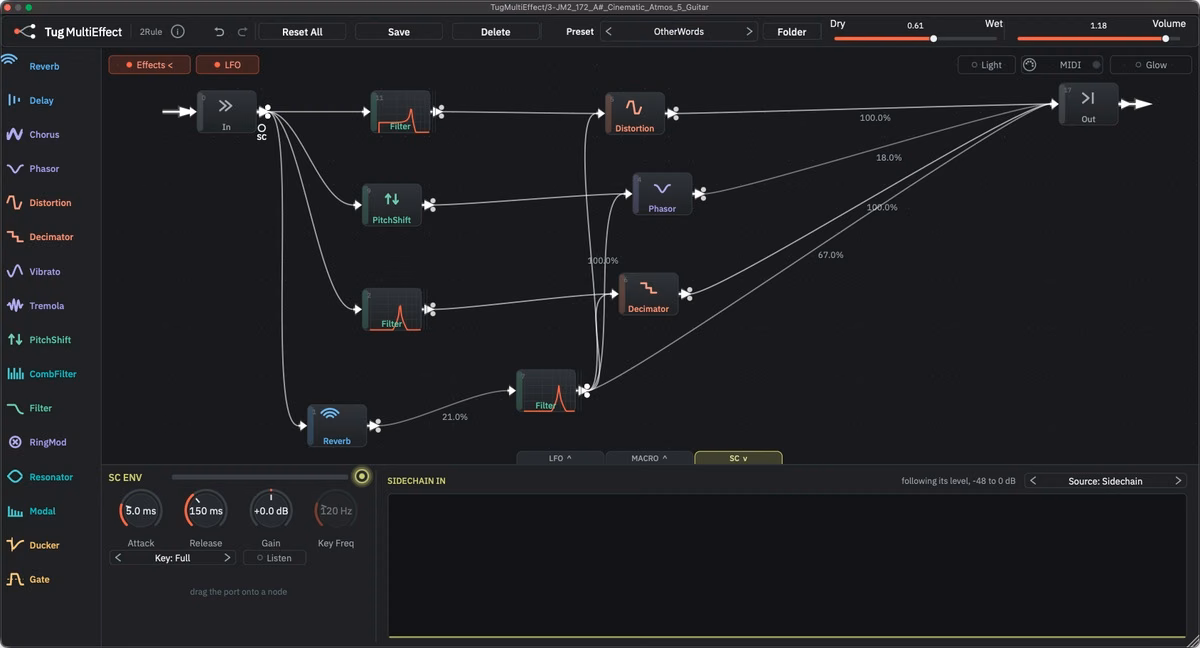The height and width of the screenshot is (648, 1200).
Task: Select the Decimator node on the canvas
Action: (648, 294)
